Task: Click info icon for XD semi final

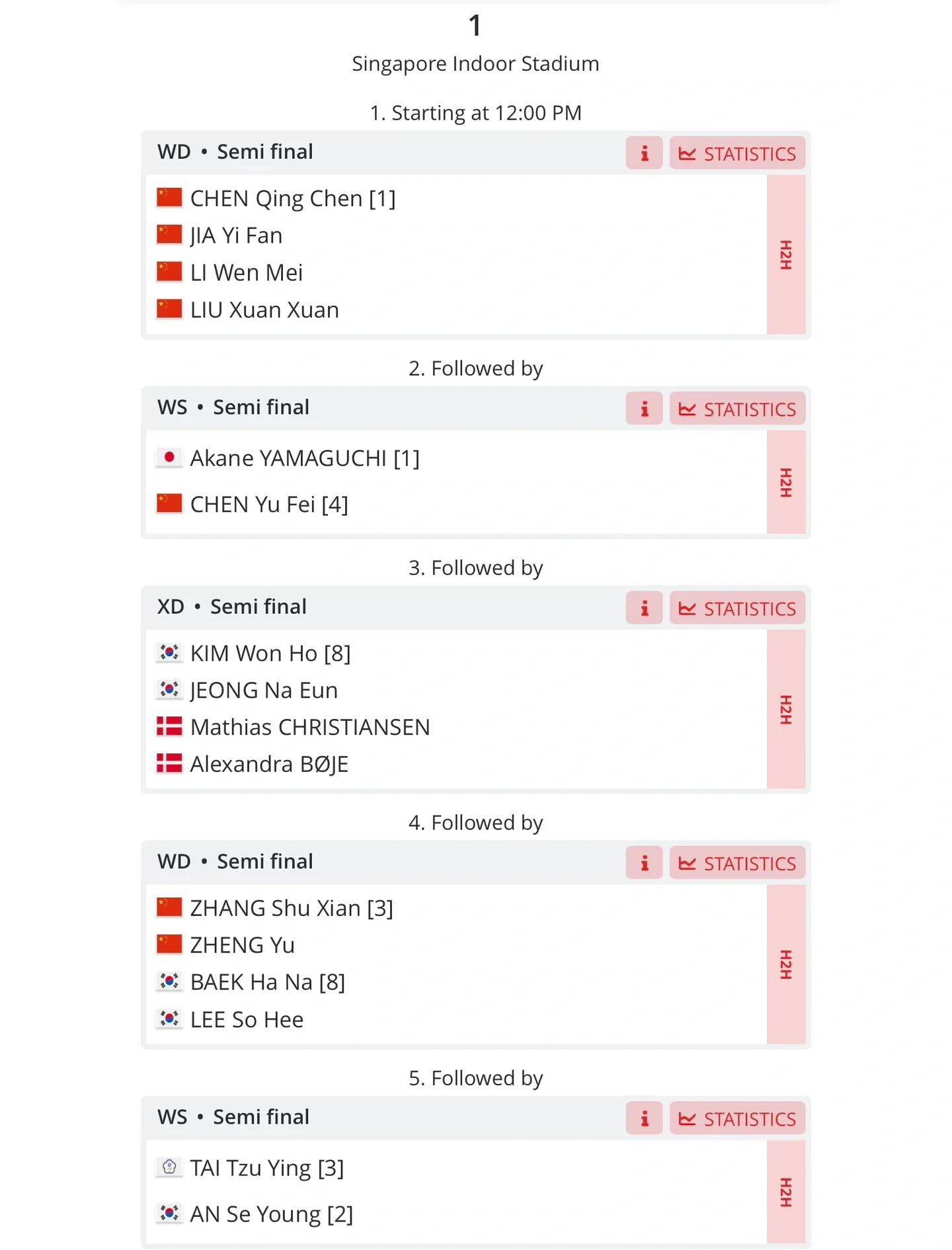Action: point(644,608)
